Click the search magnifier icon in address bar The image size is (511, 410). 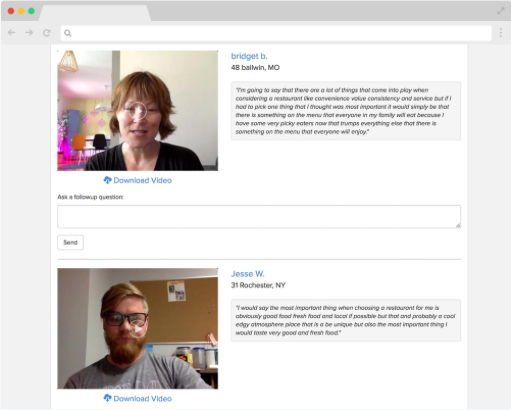click(x=68, y=33)
